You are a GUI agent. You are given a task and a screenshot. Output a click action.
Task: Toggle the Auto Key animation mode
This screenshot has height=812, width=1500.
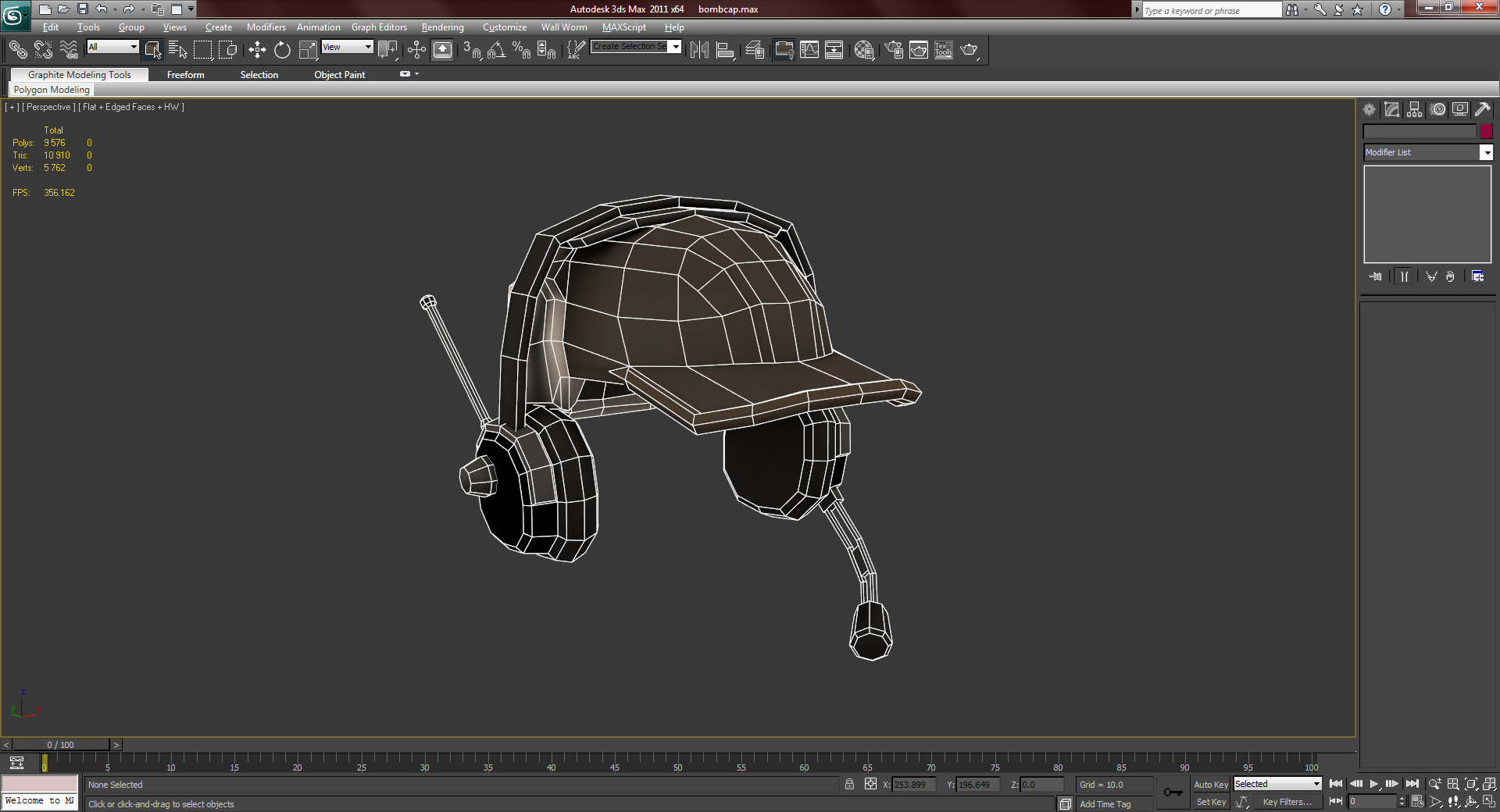tap(1210, 785)
